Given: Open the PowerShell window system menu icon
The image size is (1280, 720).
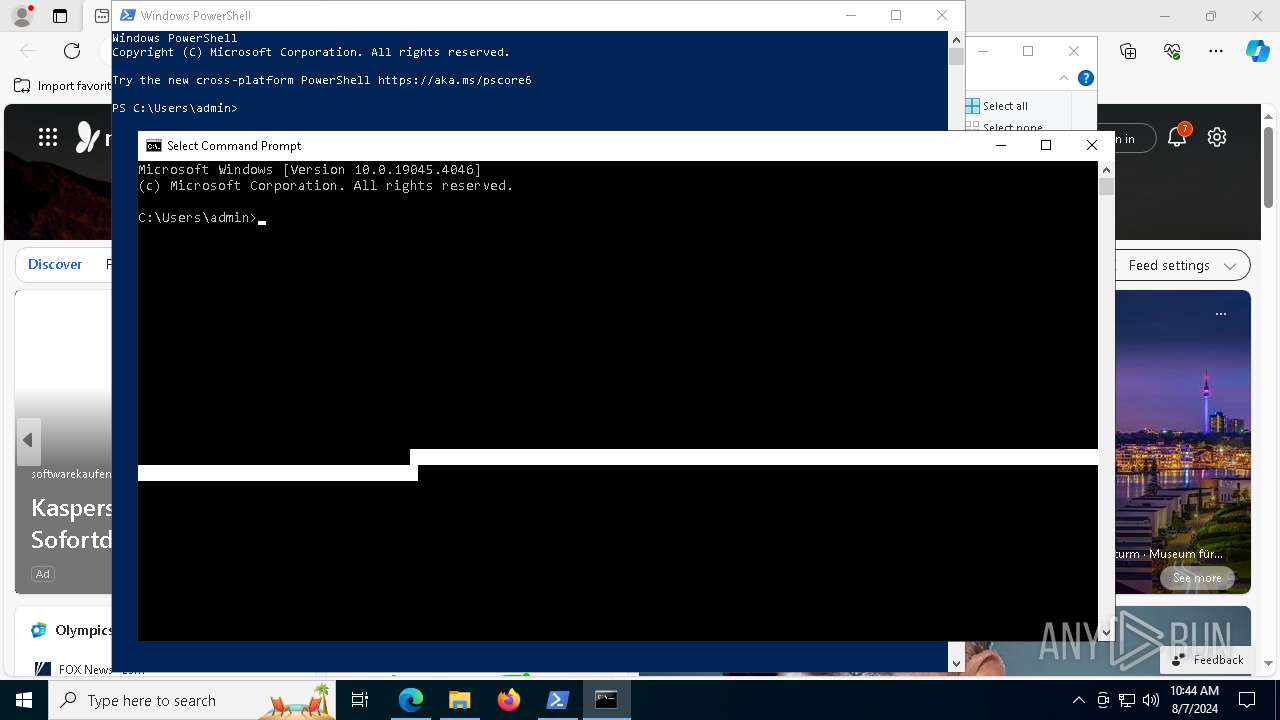Looking at the screenshot, I should tap(128, 15).
